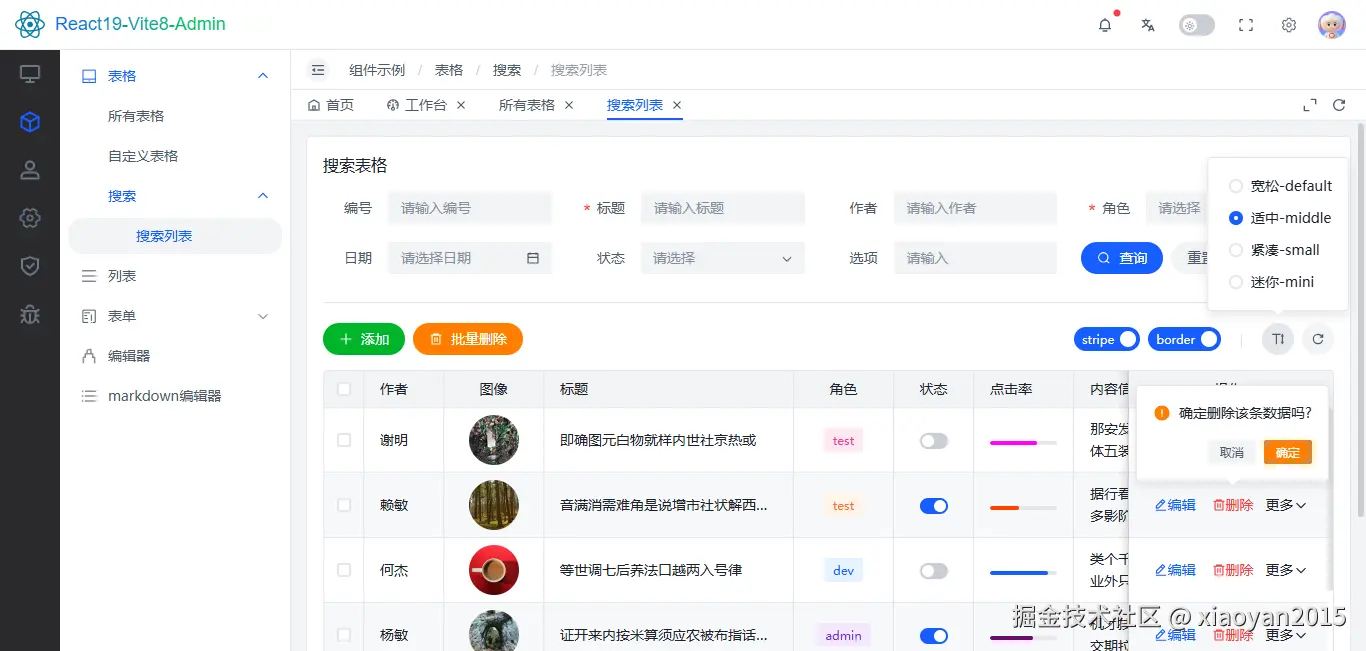Click 编辑 in 赖敏 row
The image size is (1366, 651).
(x=1175, y=505)
